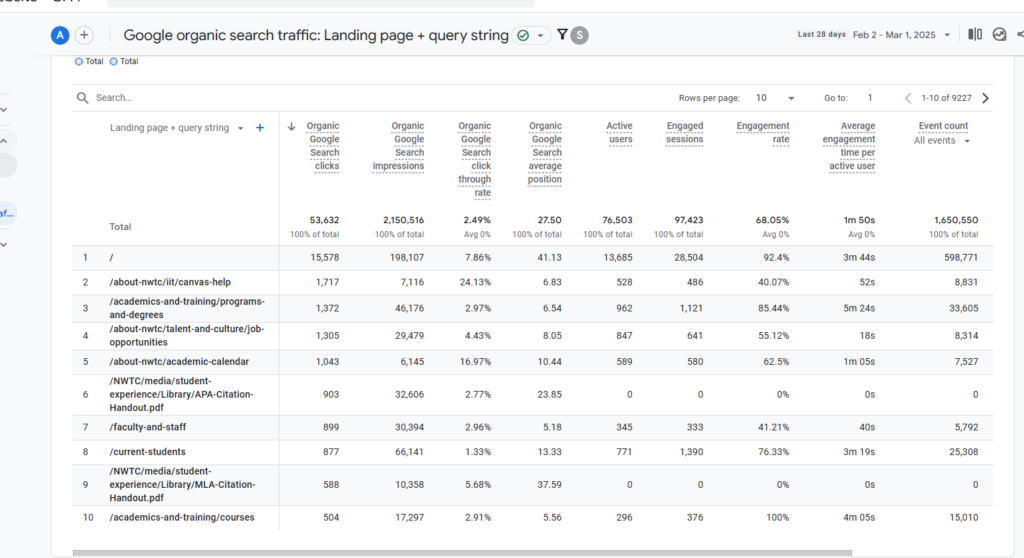Go to next page of results
The image size is (1024, 558).
(985, 98)
